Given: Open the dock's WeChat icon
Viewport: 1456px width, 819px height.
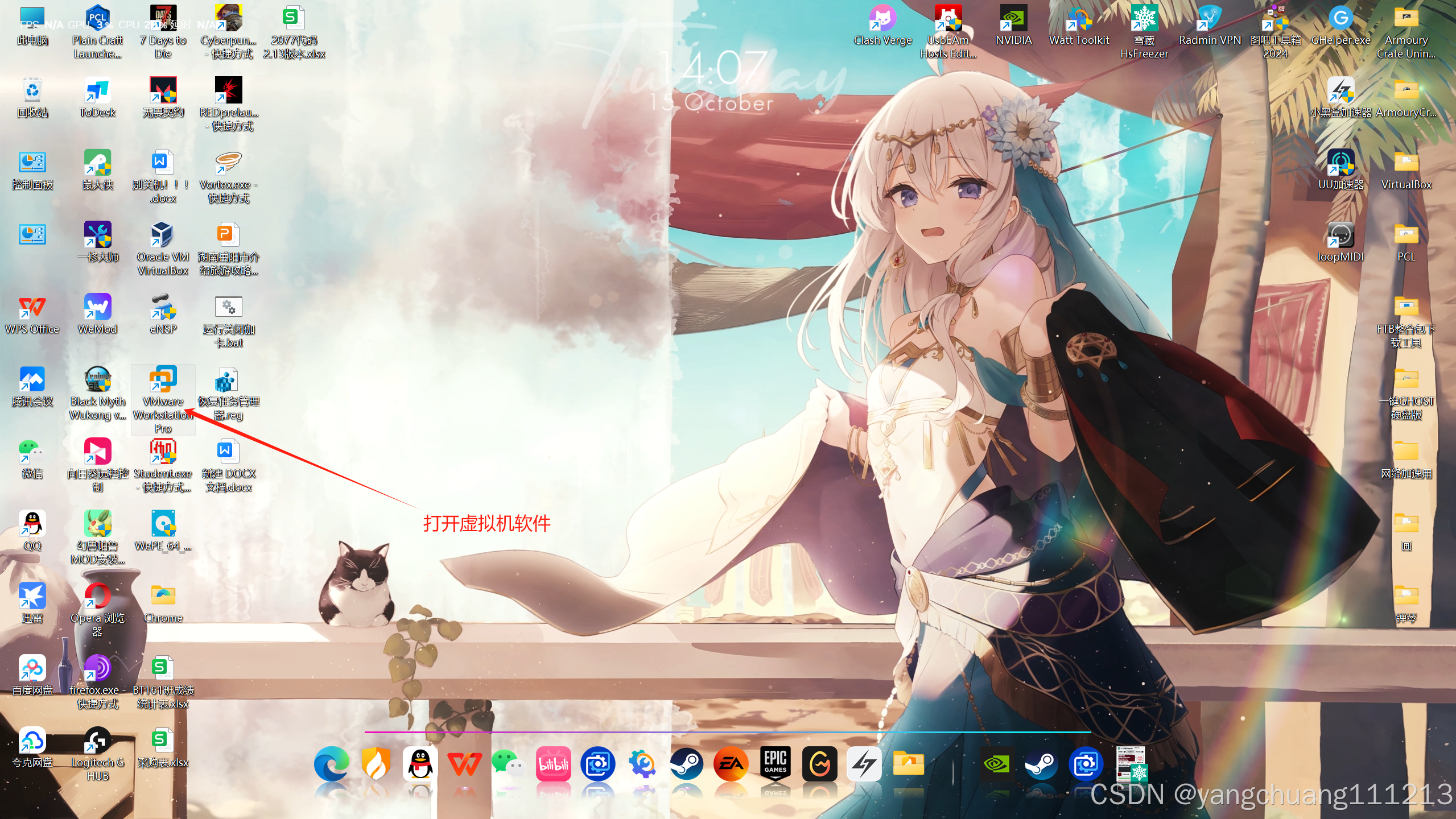Looking at the screenshot, I should coord(509,764).
